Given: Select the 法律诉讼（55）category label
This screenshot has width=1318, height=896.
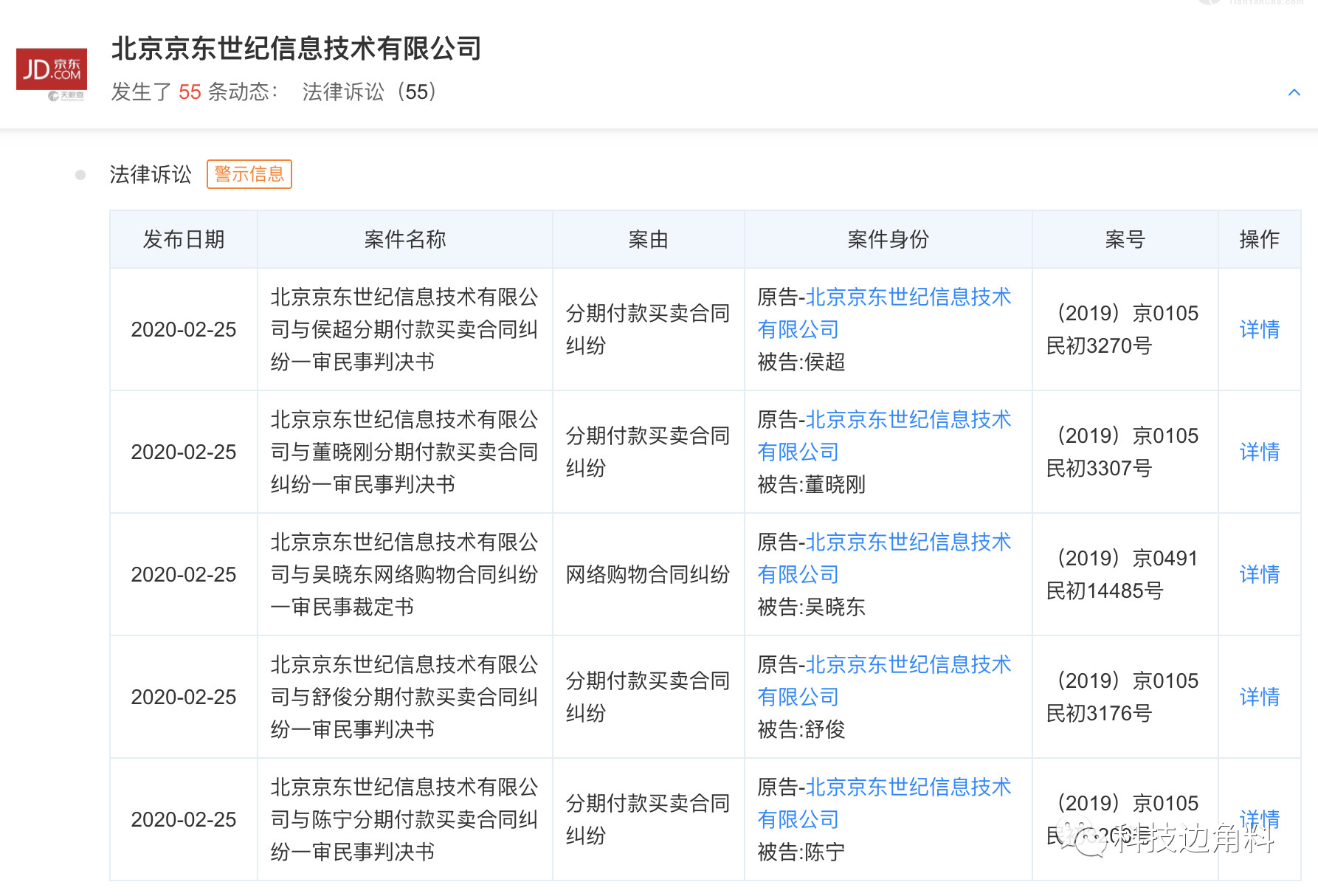Looking at the screenshot, I should pyautogui.click(x=370, y=92).
